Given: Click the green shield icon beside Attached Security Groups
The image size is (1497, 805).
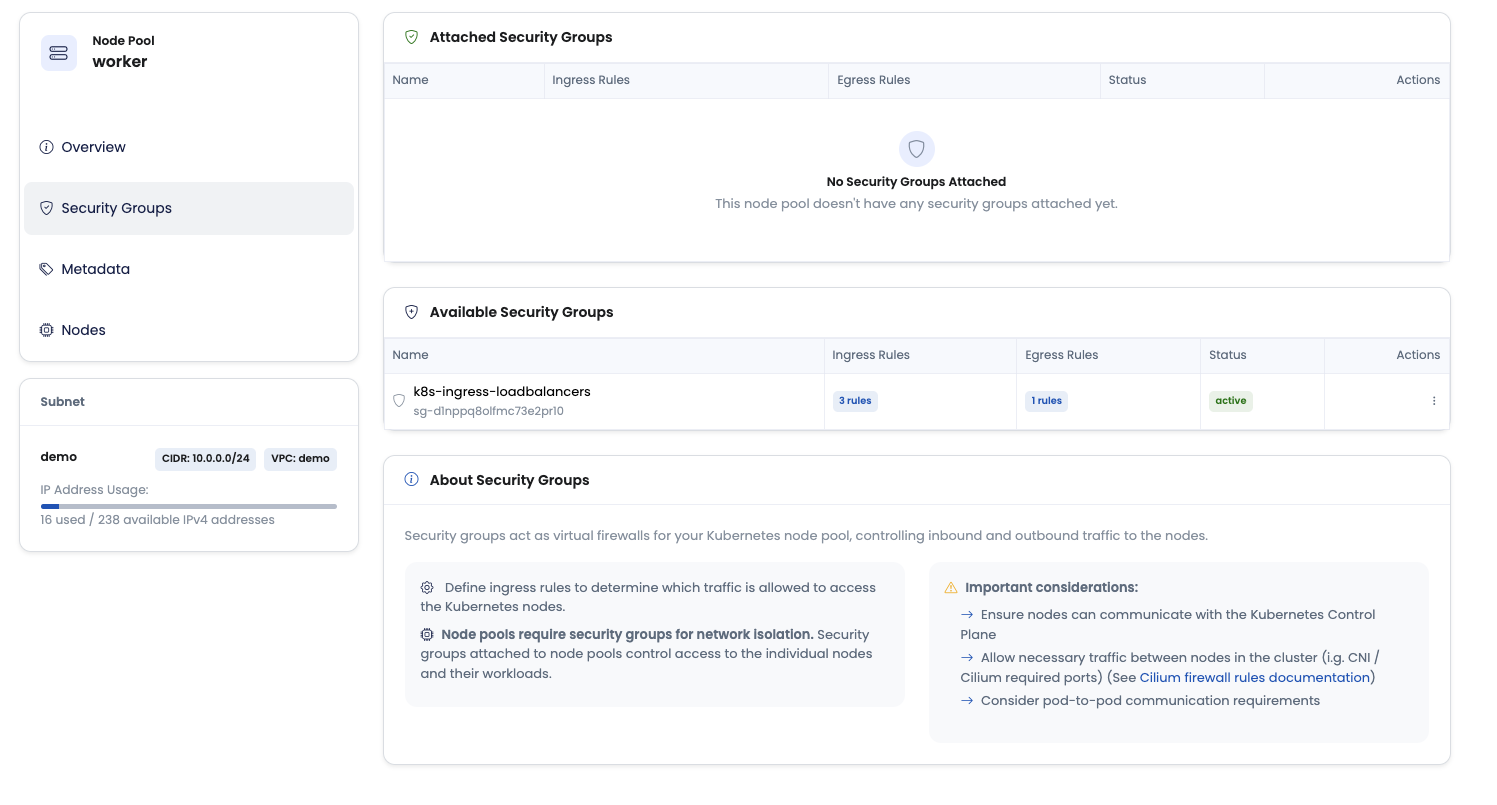Looking at the screenshot, I should coord(411,37).
